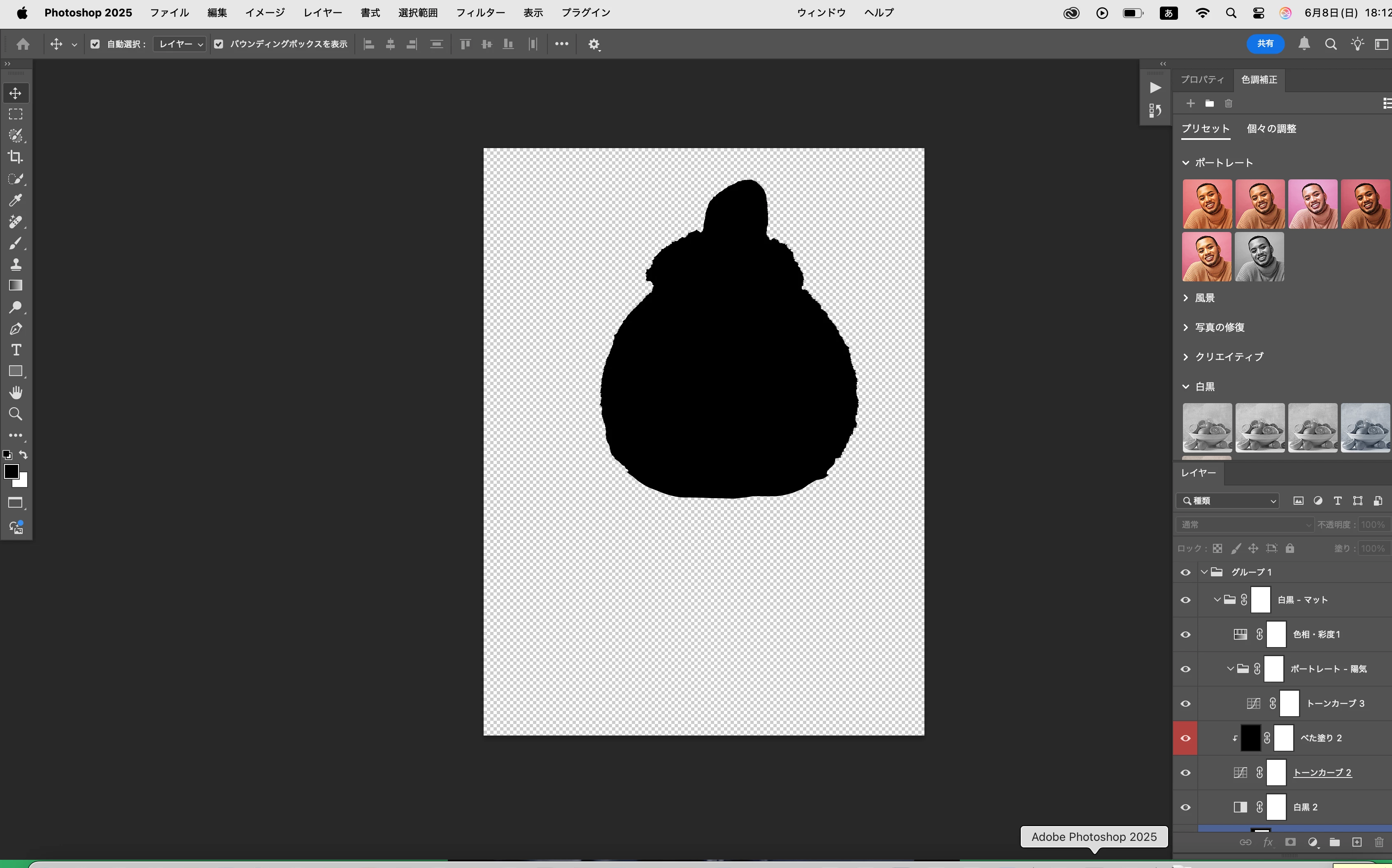The image size is (1392, 868).
Task: Select the Crop tool
Action: pos(16,157)
